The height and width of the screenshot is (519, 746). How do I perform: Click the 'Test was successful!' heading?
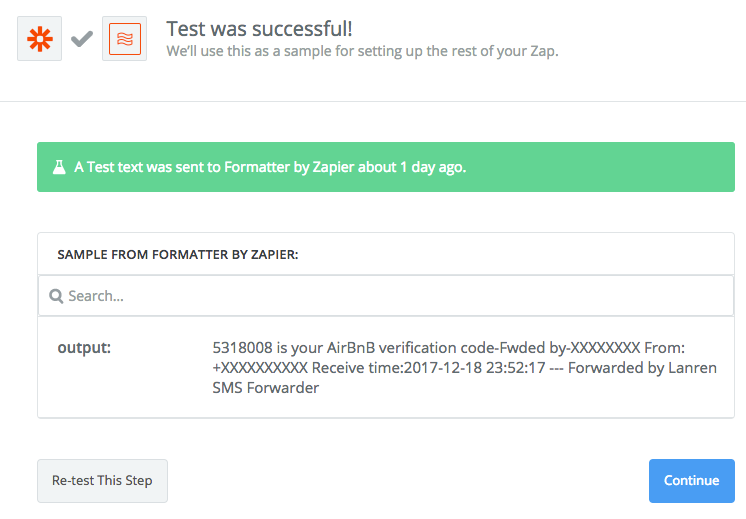pyautogui.click(x=259, y=28)
